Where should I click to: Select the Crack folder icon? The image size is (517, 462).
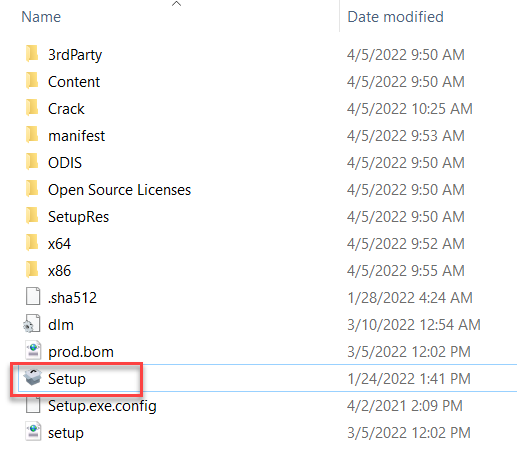click(32, 108)
